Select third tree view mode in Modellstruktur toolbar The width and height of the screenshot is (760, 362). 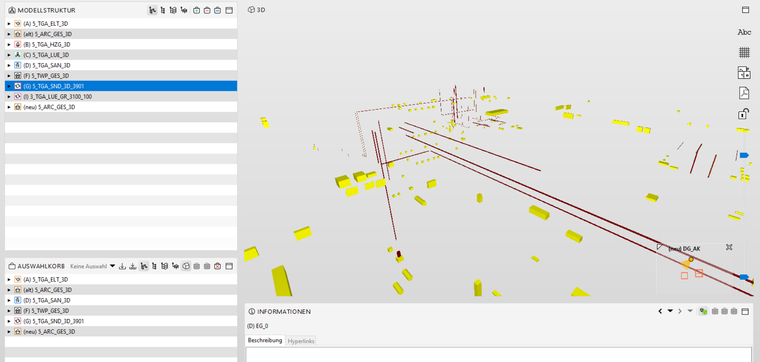[173, 10]
